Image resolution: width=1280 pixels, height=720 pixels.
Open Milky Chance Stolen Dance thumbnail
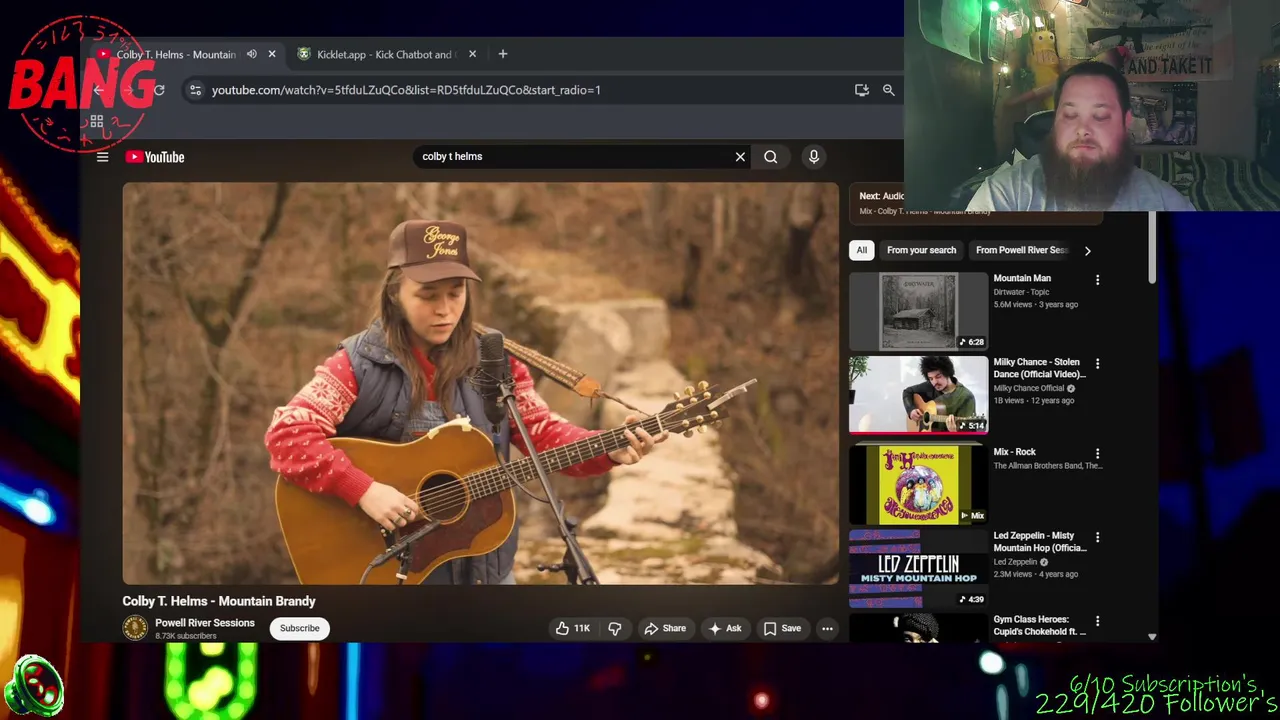pos(918,395)
